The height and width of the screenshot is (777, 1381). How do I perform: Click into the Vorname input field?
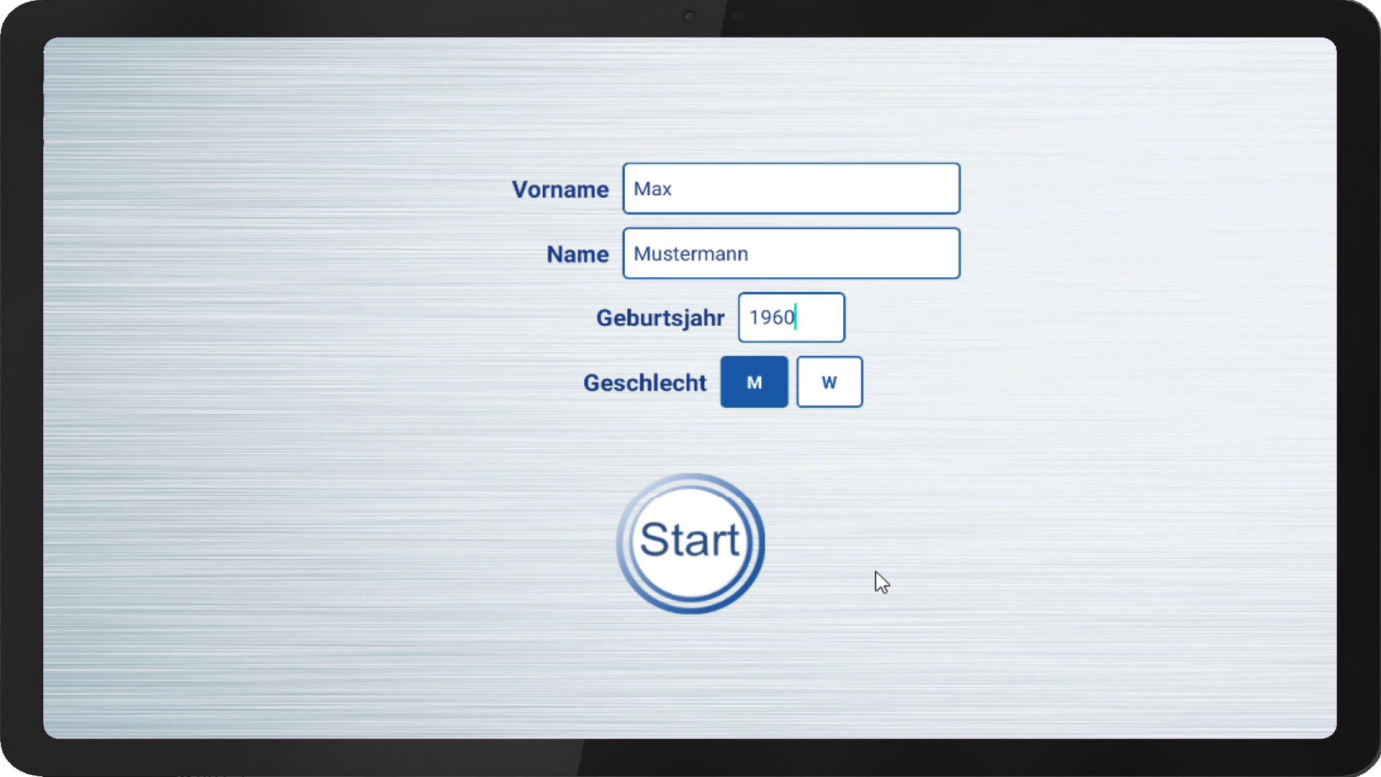click(790, 189)
